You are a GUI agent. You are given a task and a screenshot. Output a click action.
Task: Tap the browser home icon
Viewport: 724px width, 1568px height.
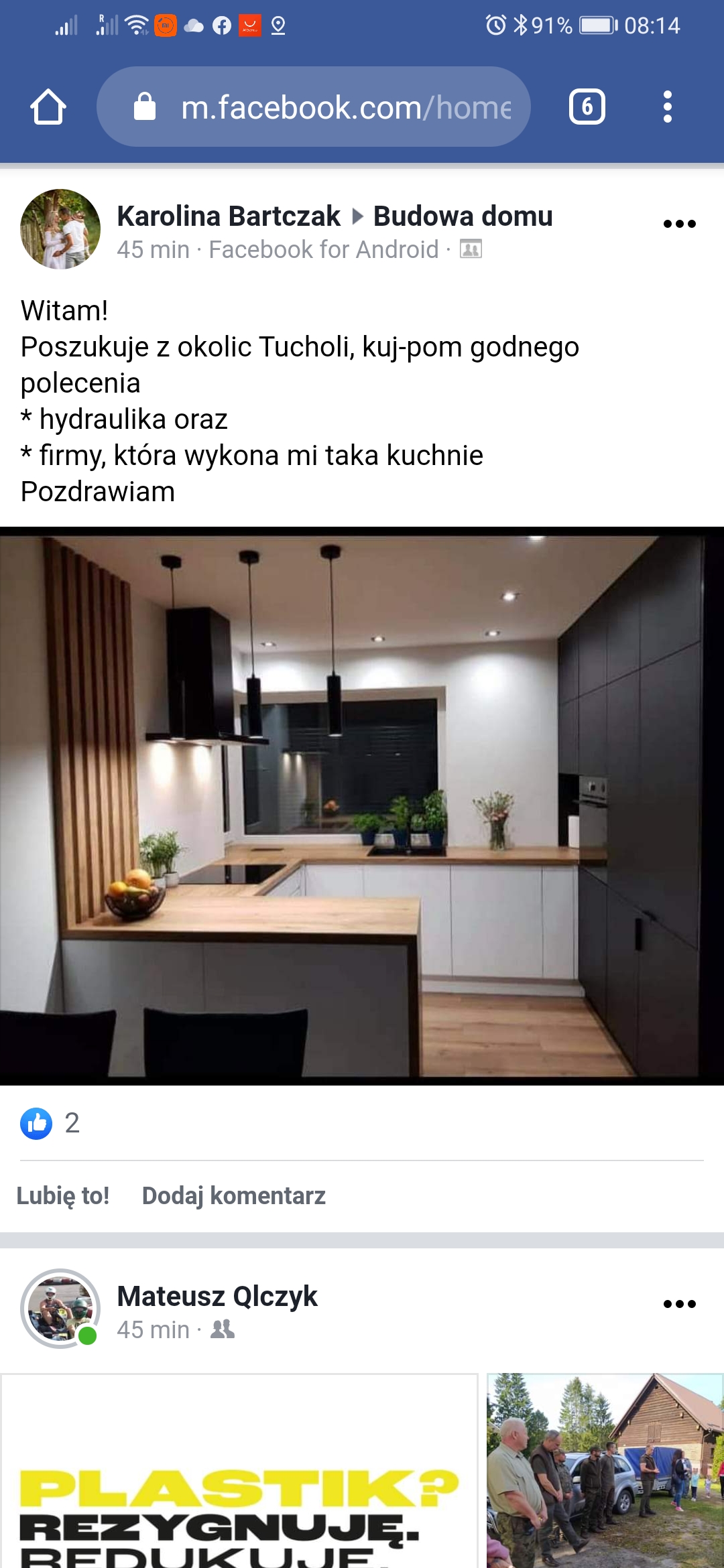coord(48,107)
